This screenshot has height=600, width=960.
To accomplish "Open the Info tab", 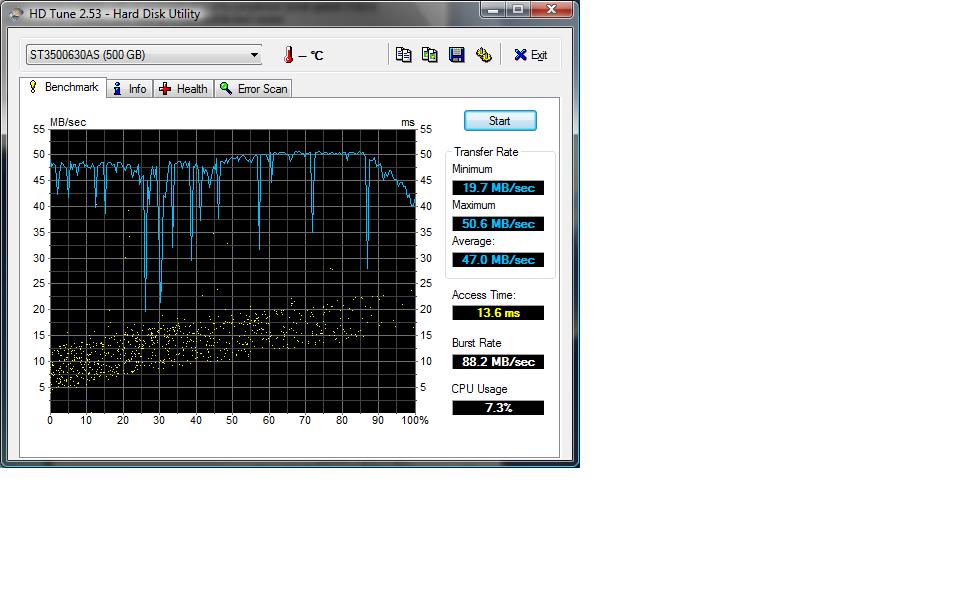I will (x=130, y=89).
